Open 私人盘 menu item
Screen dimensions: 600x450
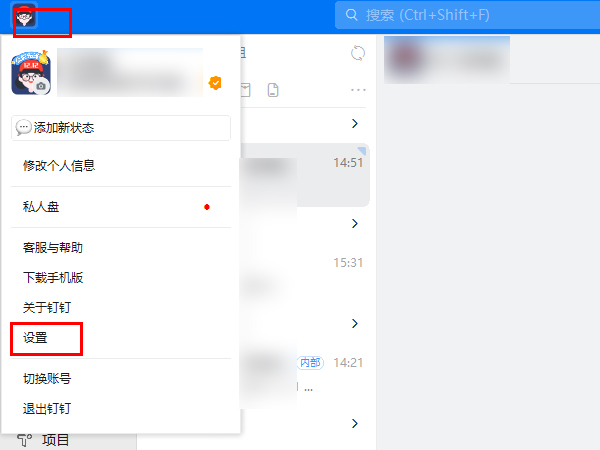tap(41, 207)
